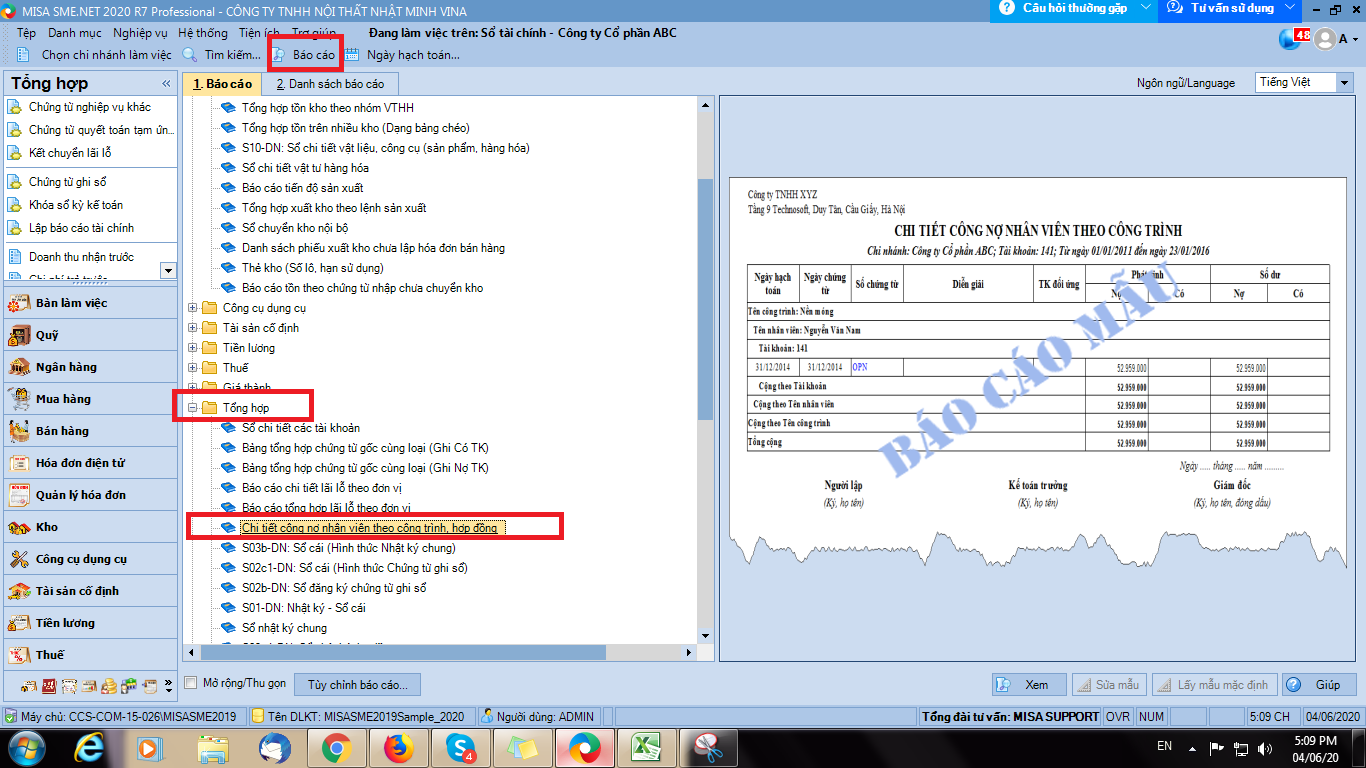Switch to the 1. Báo cáo tab
Image resolution: width=1366 pixels, height=768 pixels.
pyautogui.click(x=222, y=84)
